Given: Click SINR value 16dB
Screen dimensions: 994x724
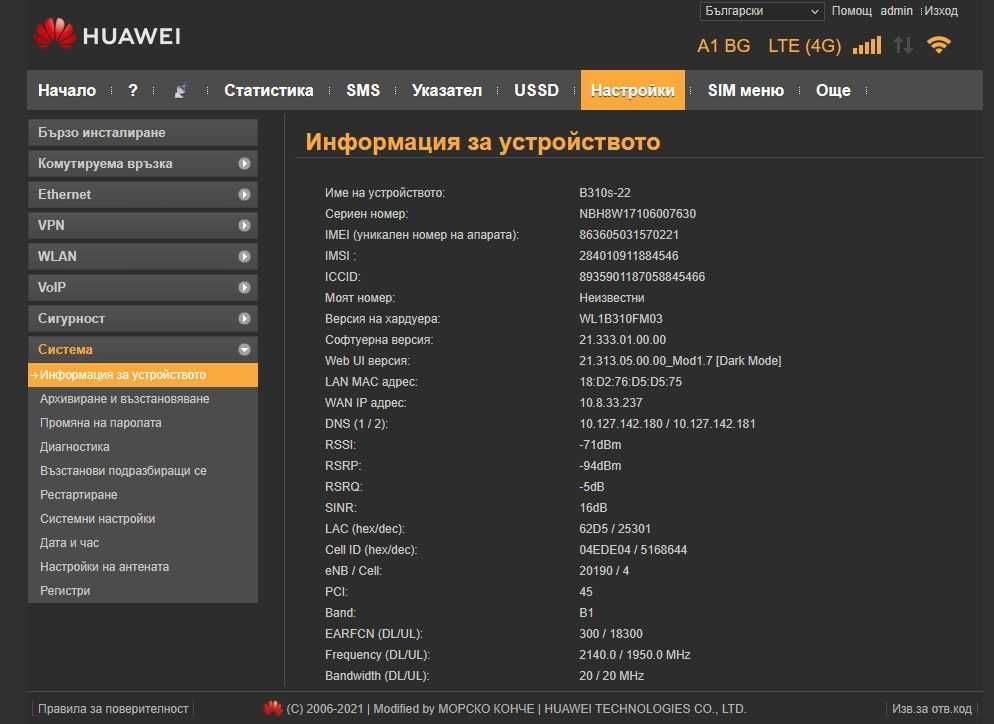Looking at the screenshot, I should coord(593,508).
